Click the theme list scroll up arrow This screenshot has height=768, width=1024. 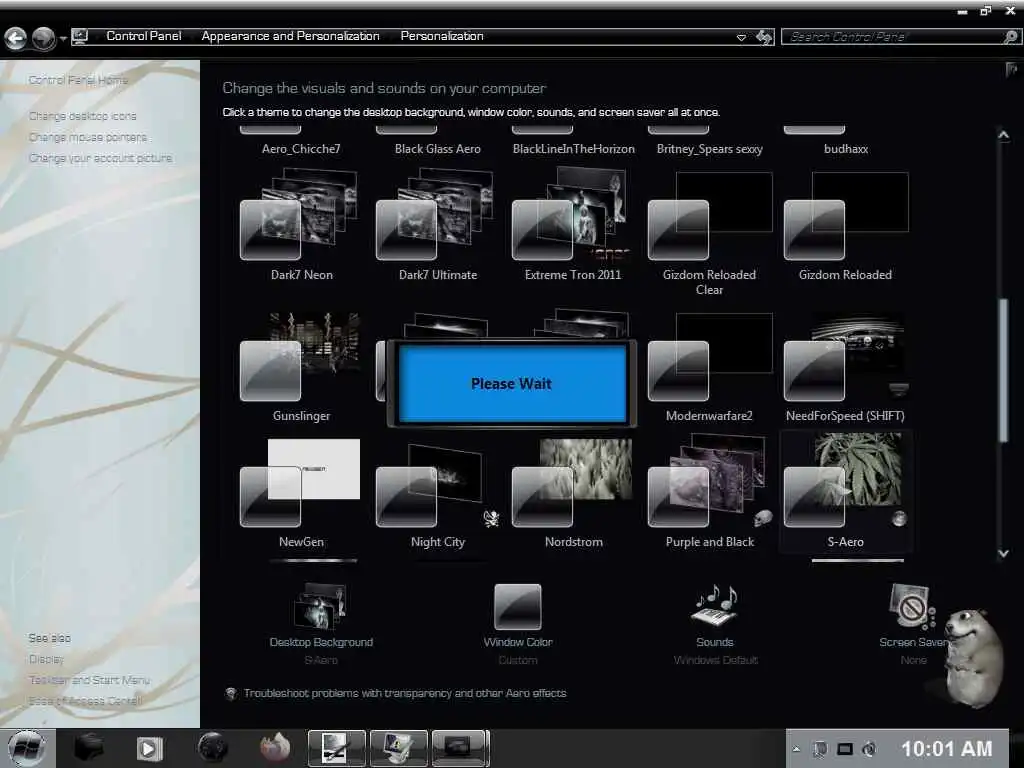coord(1004,135)
